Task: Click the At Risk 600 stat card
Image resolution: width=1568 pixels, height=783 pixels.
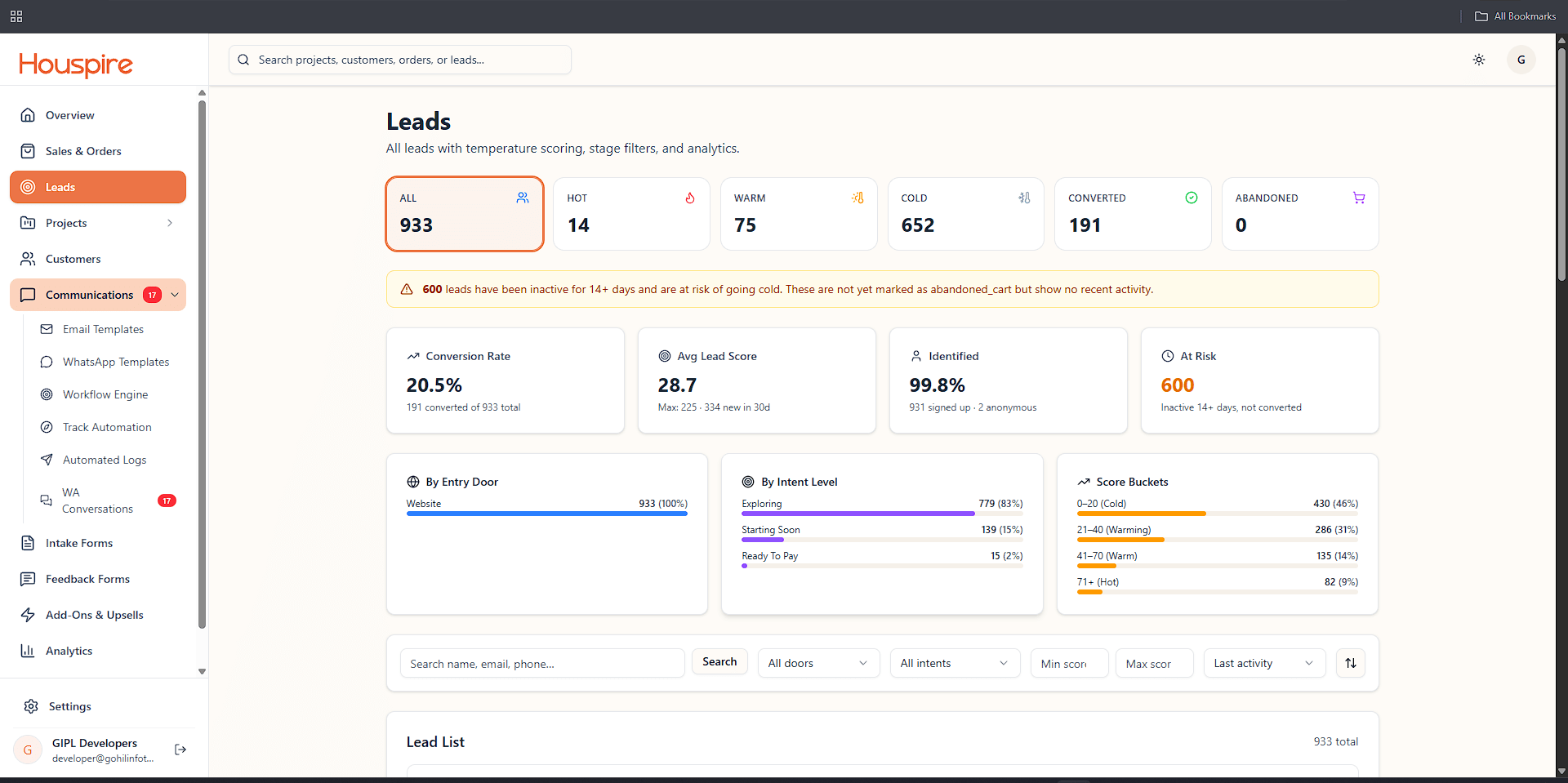Action: [x=1260, y=380]
